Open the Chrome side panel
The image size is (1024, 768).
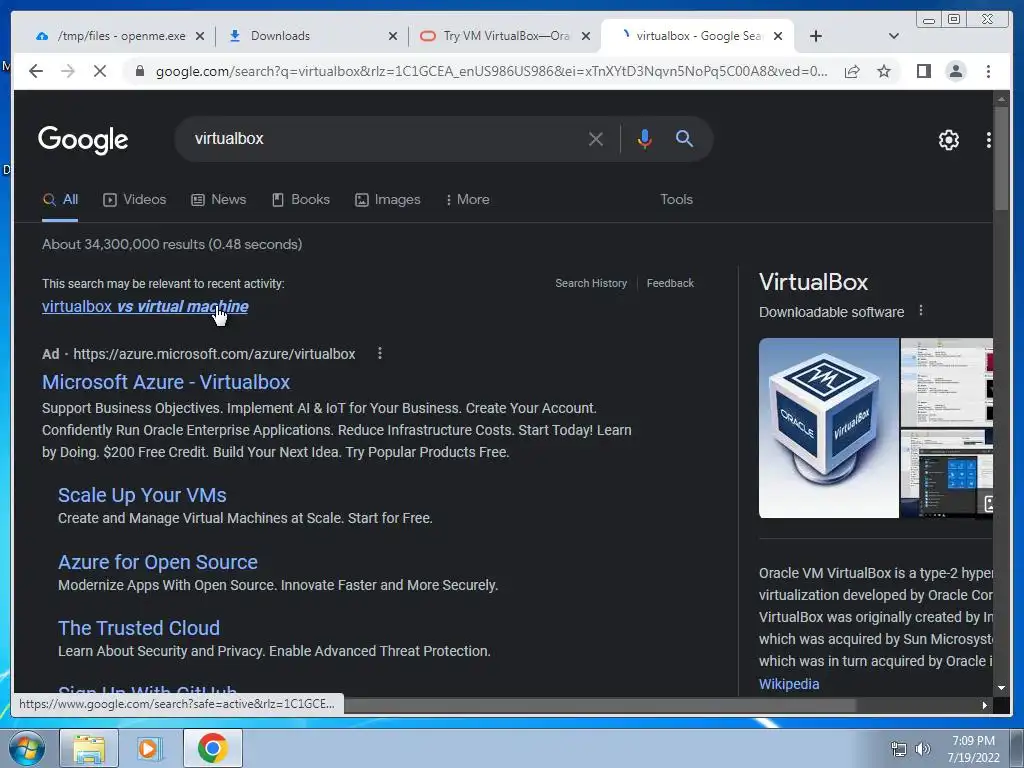coord(923,71)
